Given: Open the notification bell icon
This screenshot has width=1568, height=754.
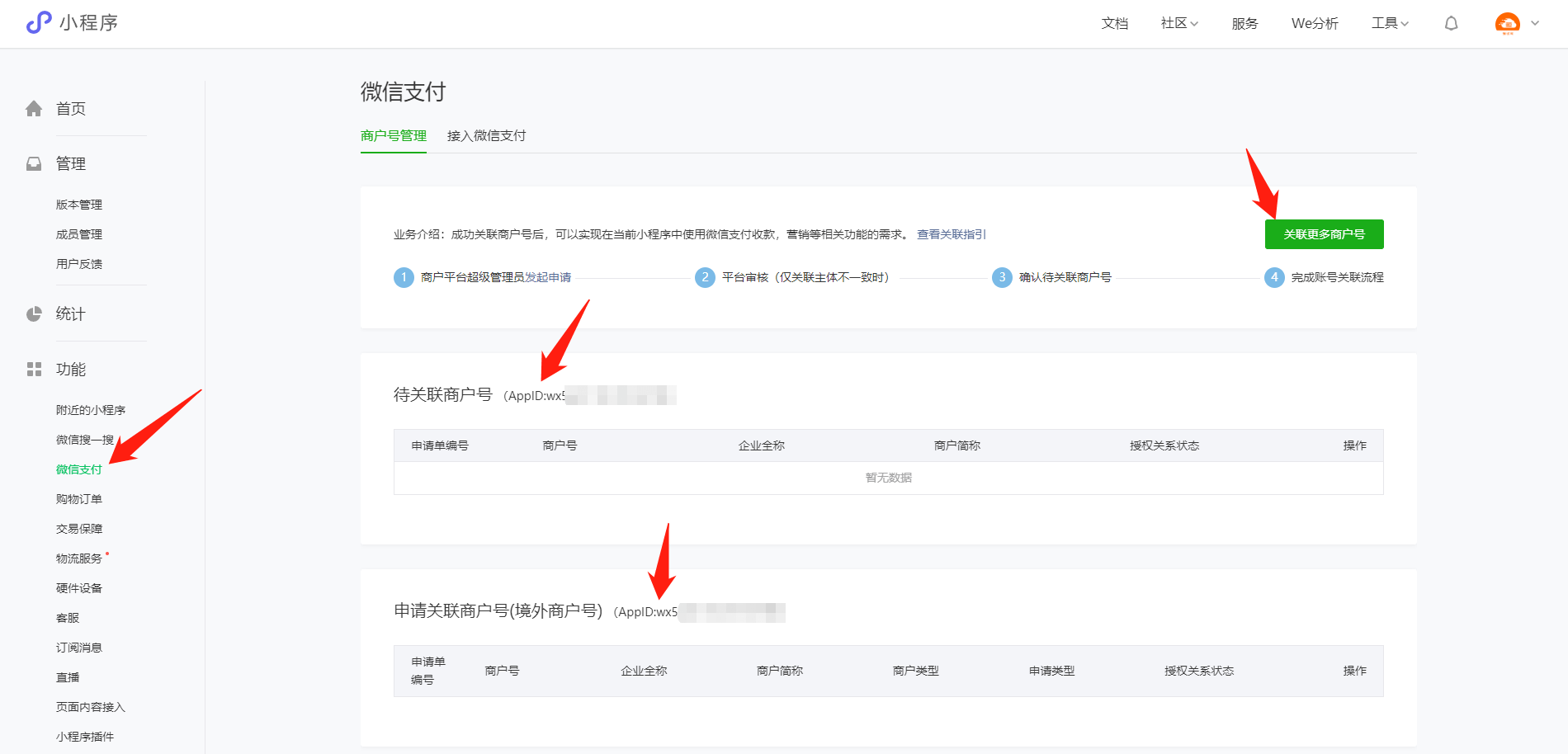Looking at the screenshot, I should [1451, 23].
